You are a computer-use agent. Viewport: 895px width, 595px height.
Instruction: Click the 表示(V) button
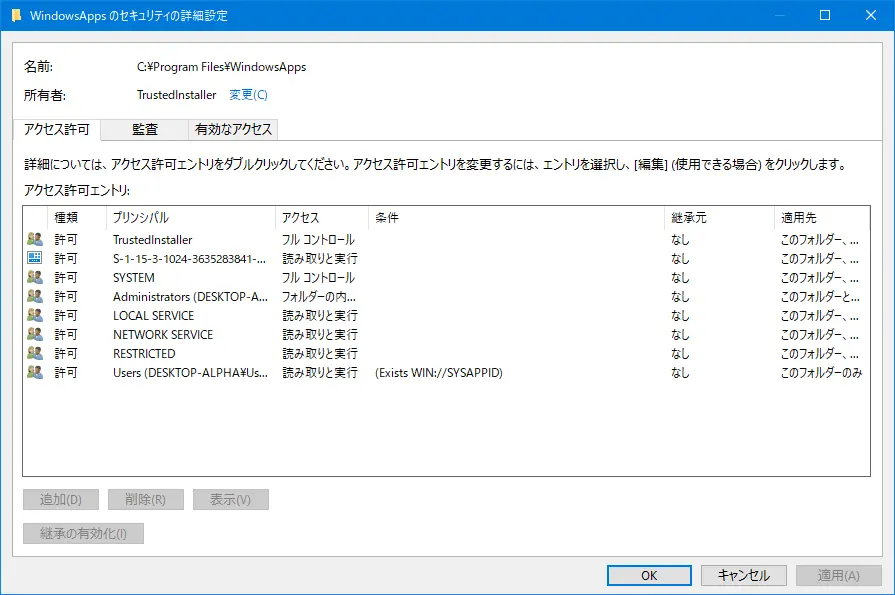231,500
